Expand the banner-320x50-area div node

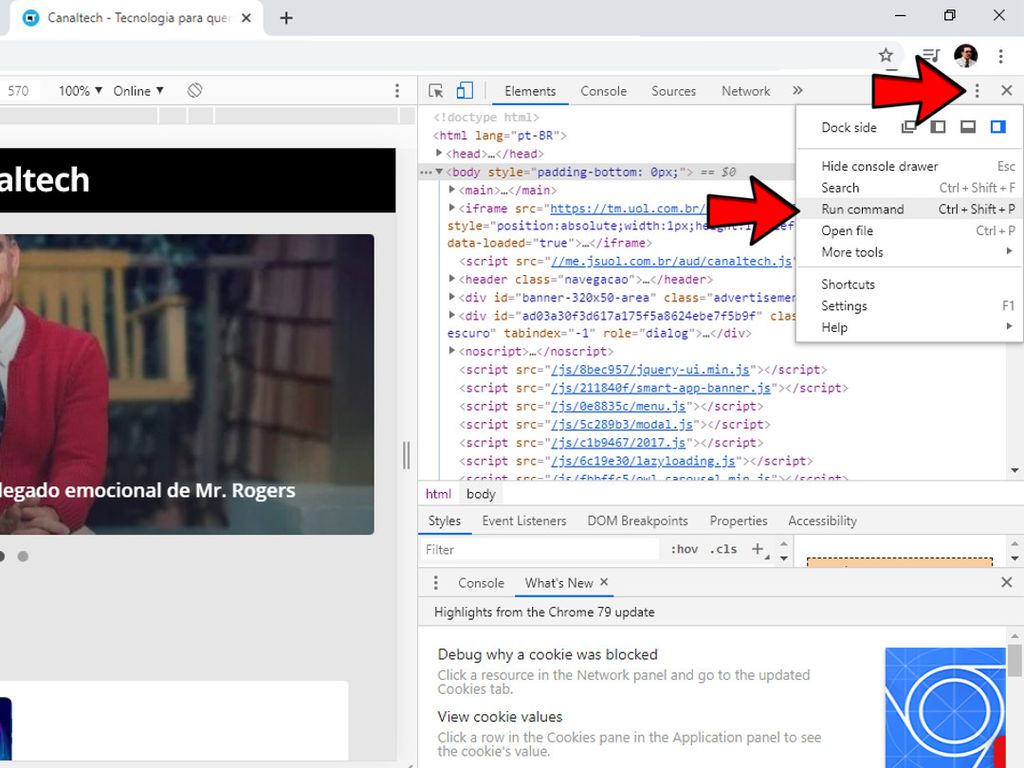(x=452, y=297)
